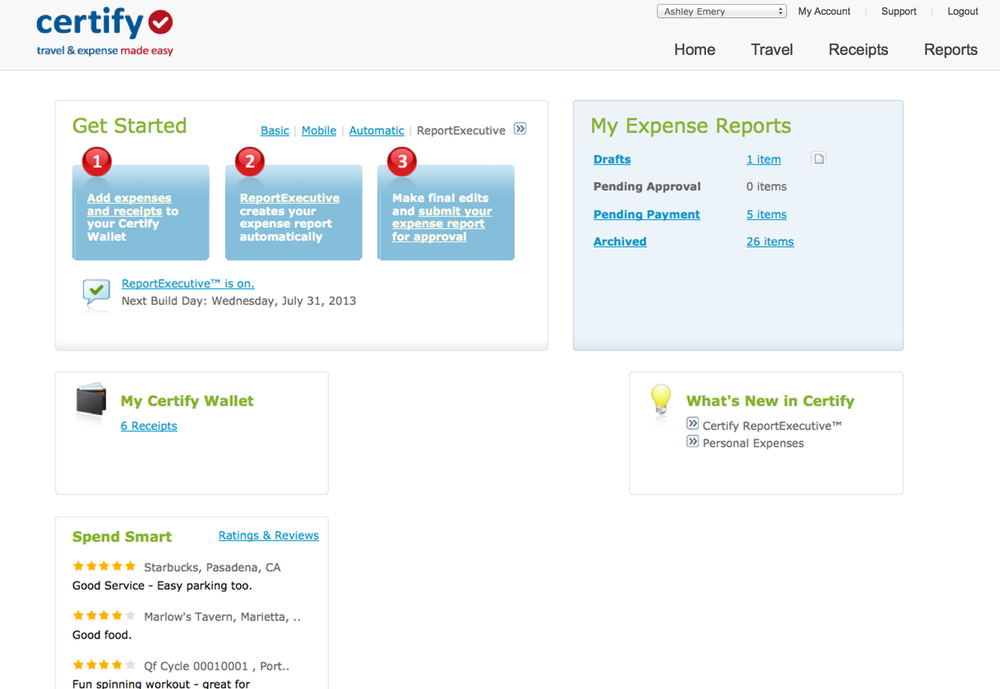Click the arrow icon beside Certify ReportExecutive™
Screen dimensions: 1000x689
point(692,425)
